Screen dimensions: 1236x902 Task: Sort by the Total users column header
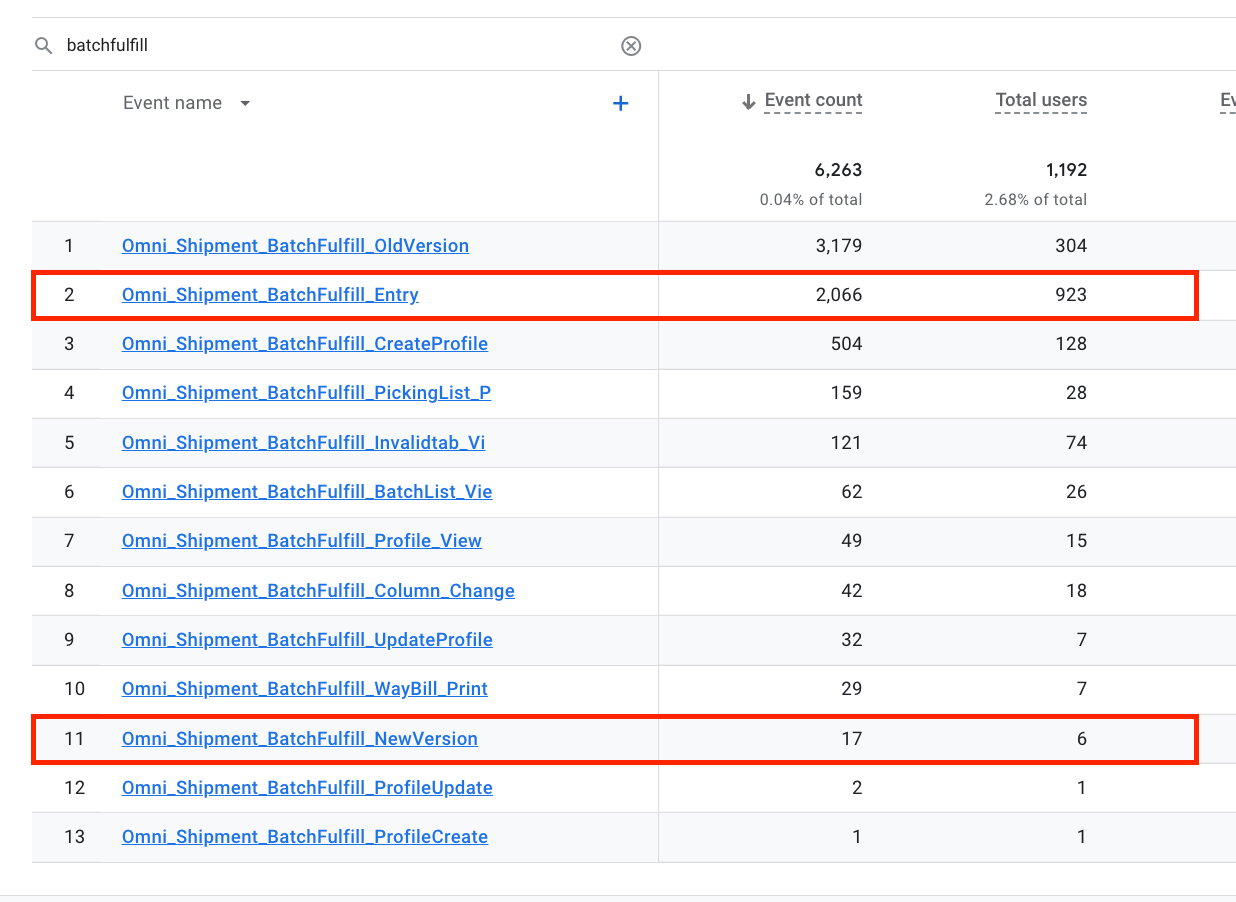(x=1041, y=100)
